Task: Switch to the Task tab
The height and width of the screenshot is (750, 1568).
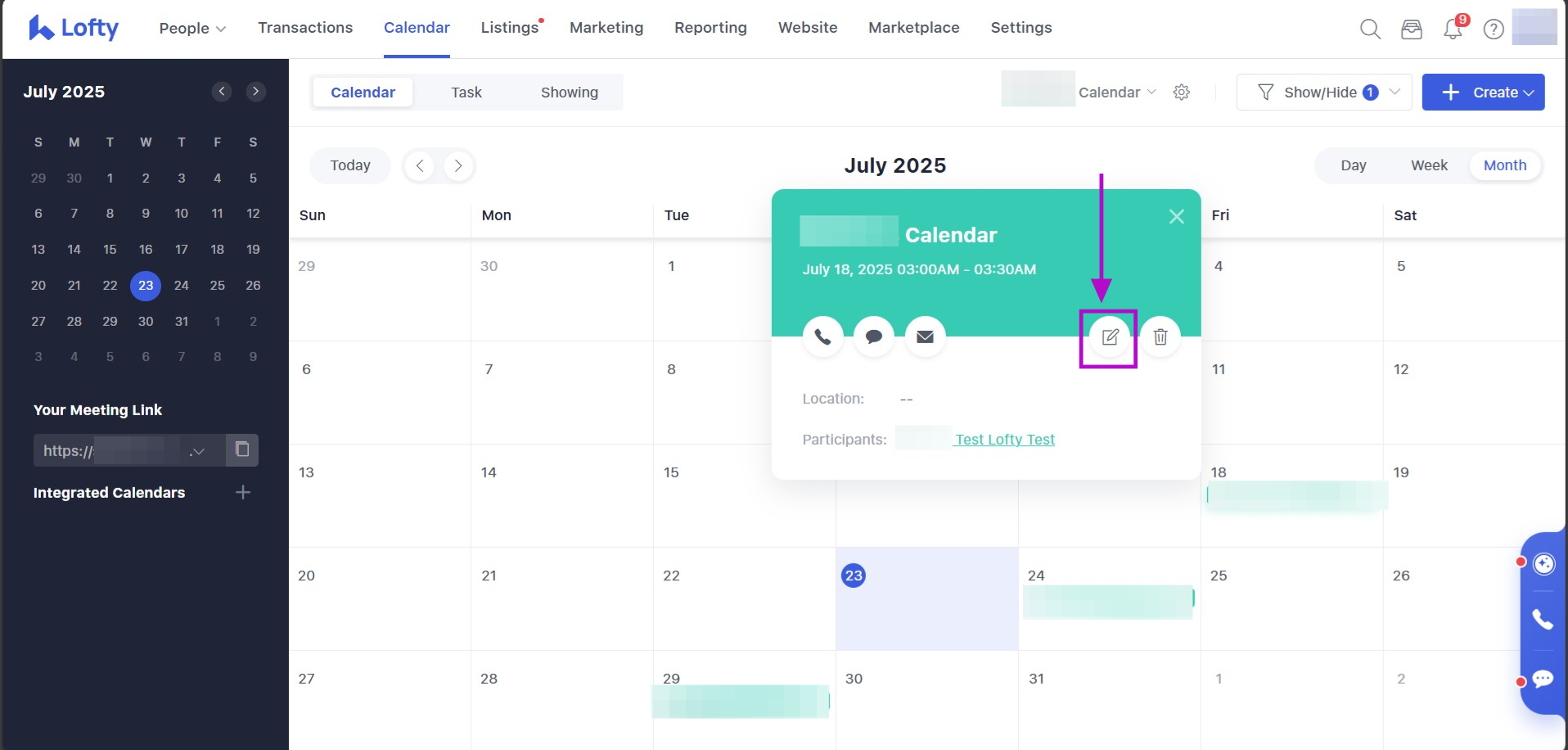Action: (466, 93)
